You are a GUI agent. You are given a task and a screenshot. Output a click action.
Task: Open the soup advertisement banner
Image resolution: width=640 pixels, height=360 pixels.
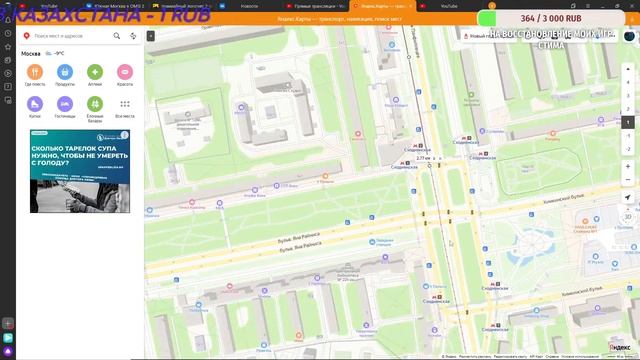coord(80,171)
